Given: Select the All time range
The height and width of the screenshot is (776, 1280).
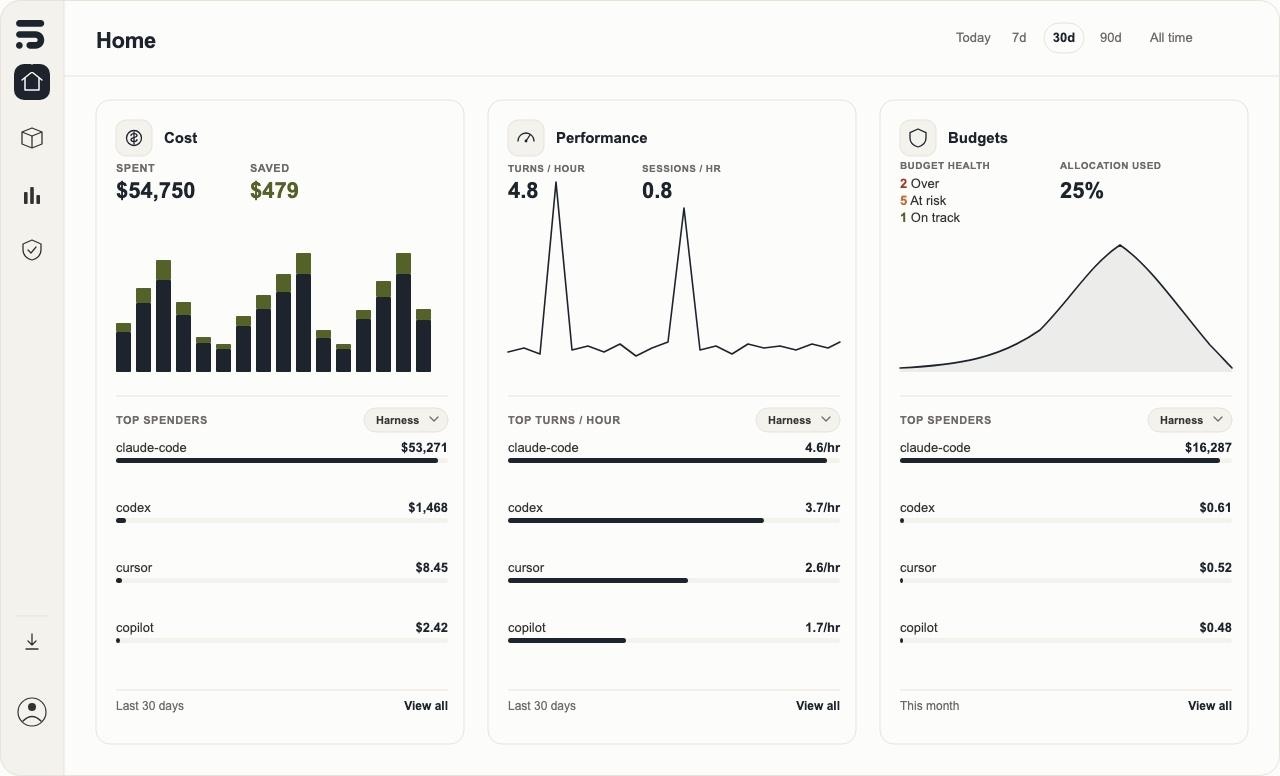Looking at the screenshot, I should click(1171, 38).
